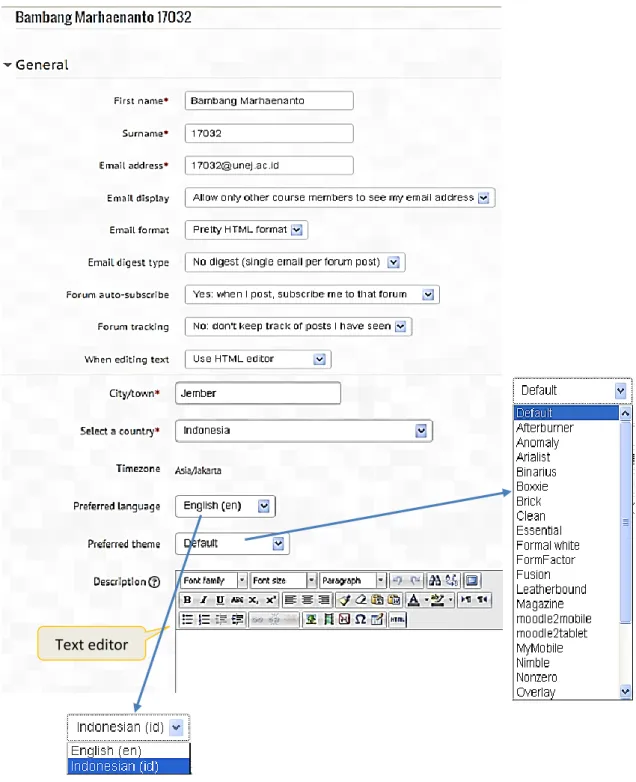Align text left

coord(290,600)
